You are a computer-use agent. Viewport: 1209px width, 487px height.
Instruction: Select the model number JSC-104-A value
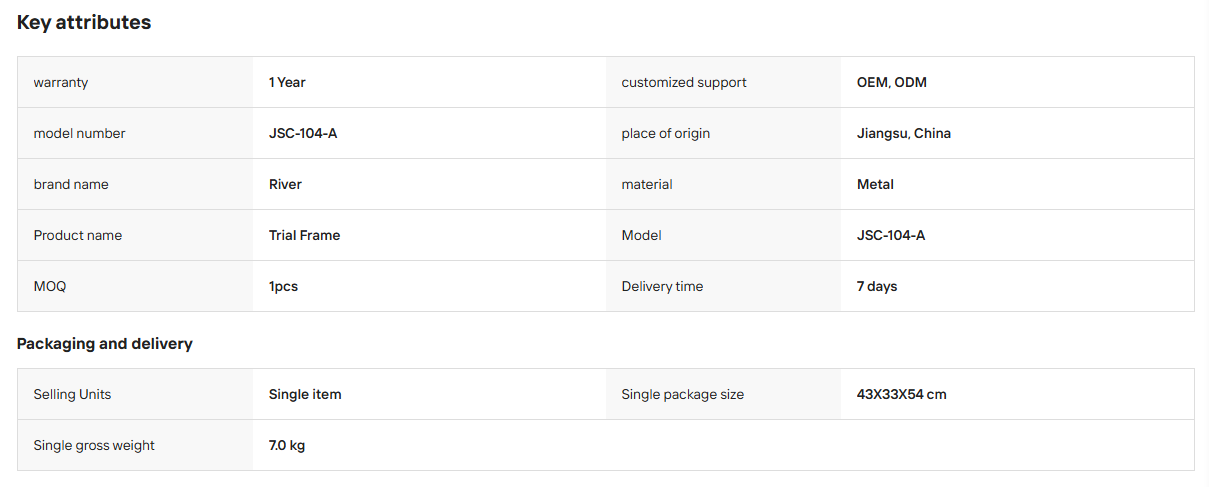coord(303,133)
